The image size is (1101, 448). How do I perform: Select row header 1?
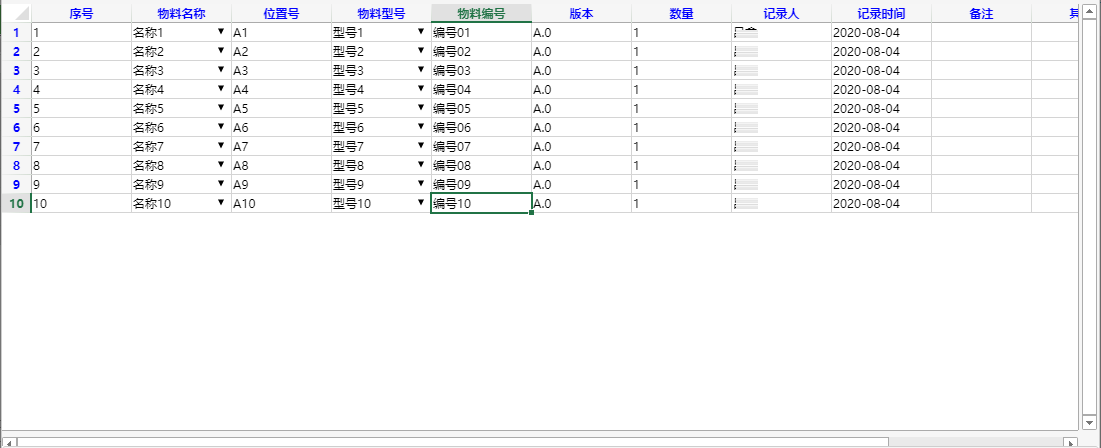point(16,32)
